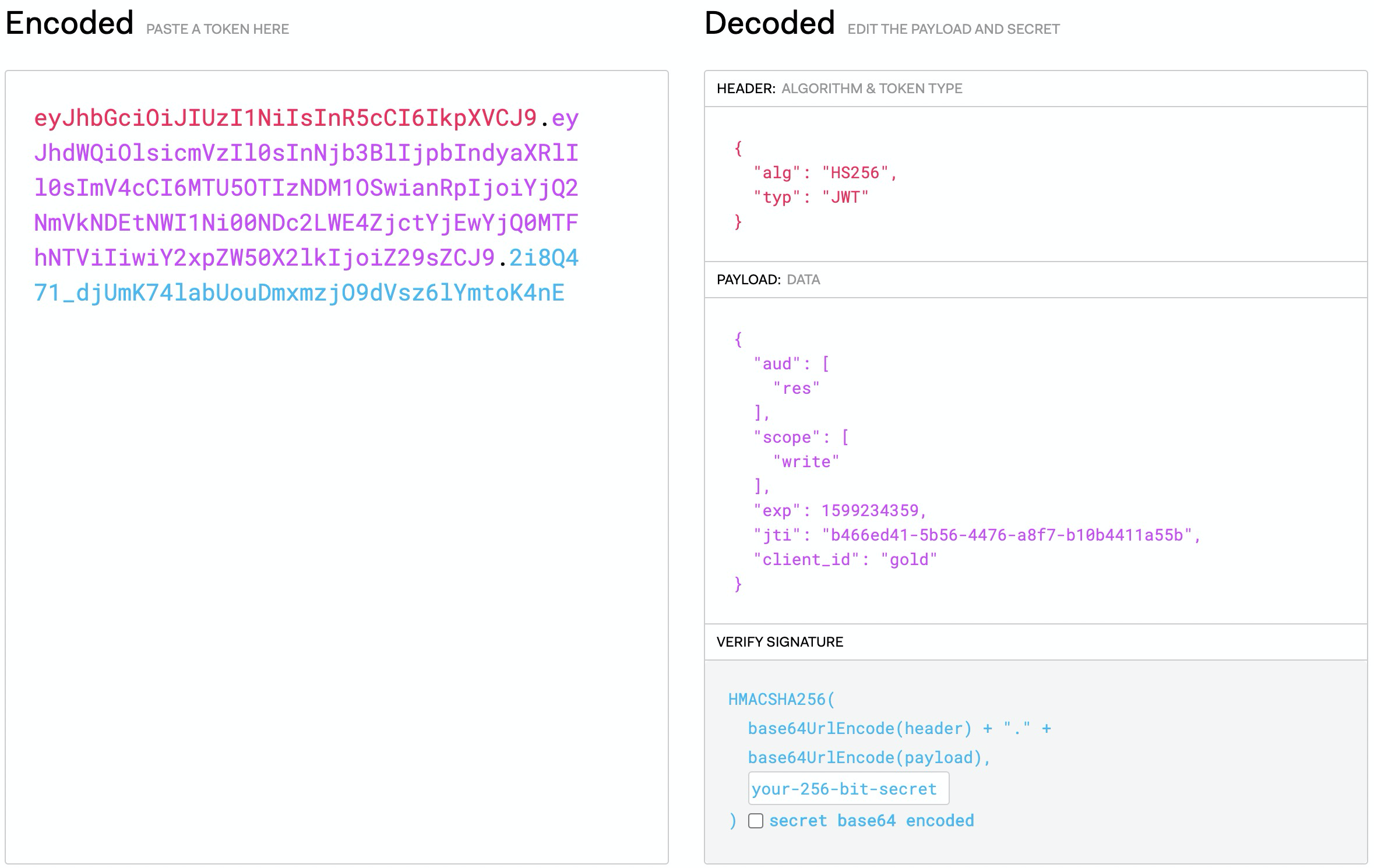Click the PAYLOAD: DATA section label
This screenshot has width=1374, height=868.
pos(767,280)
